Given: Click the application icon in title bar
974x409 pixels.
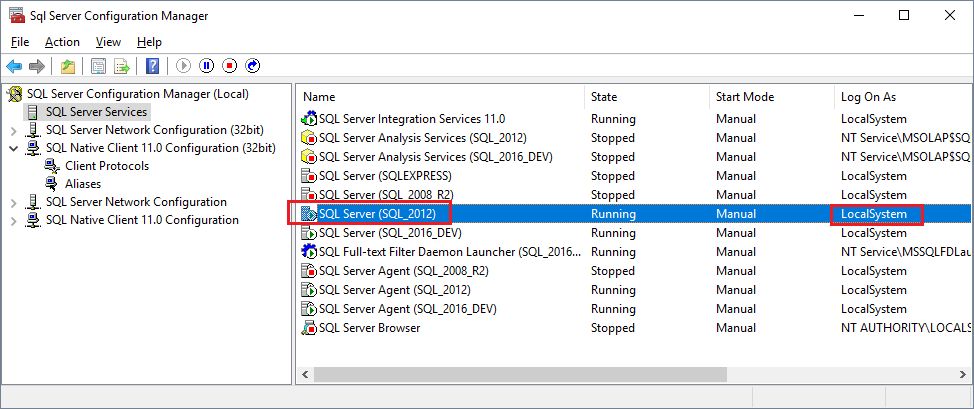Looking at the screenshot, I should coord(17,16).
